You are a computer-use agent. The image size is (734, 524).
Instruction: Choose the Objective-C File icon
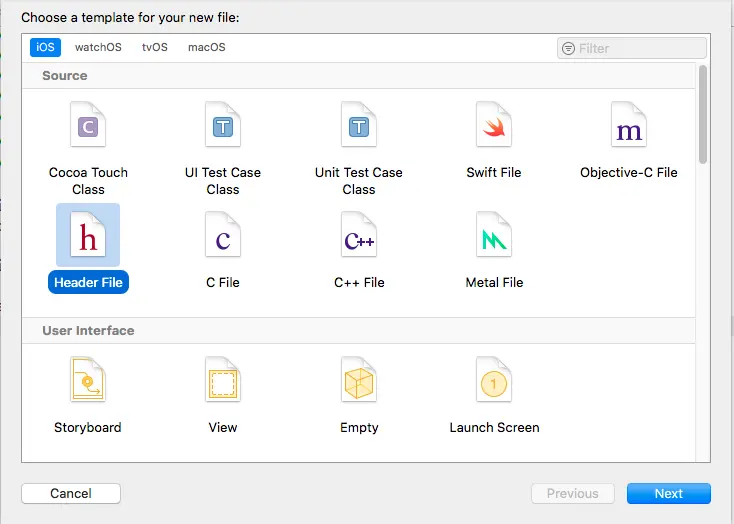point(629,125)
